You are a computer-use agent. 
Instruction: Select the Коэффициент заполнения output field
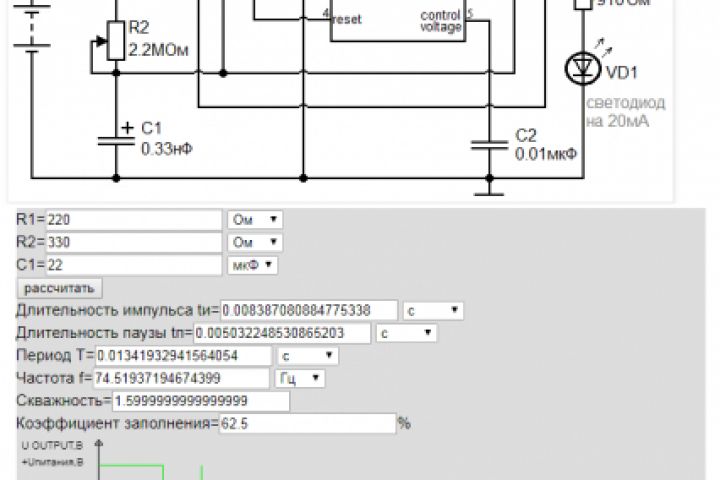[x=308, y=423]
